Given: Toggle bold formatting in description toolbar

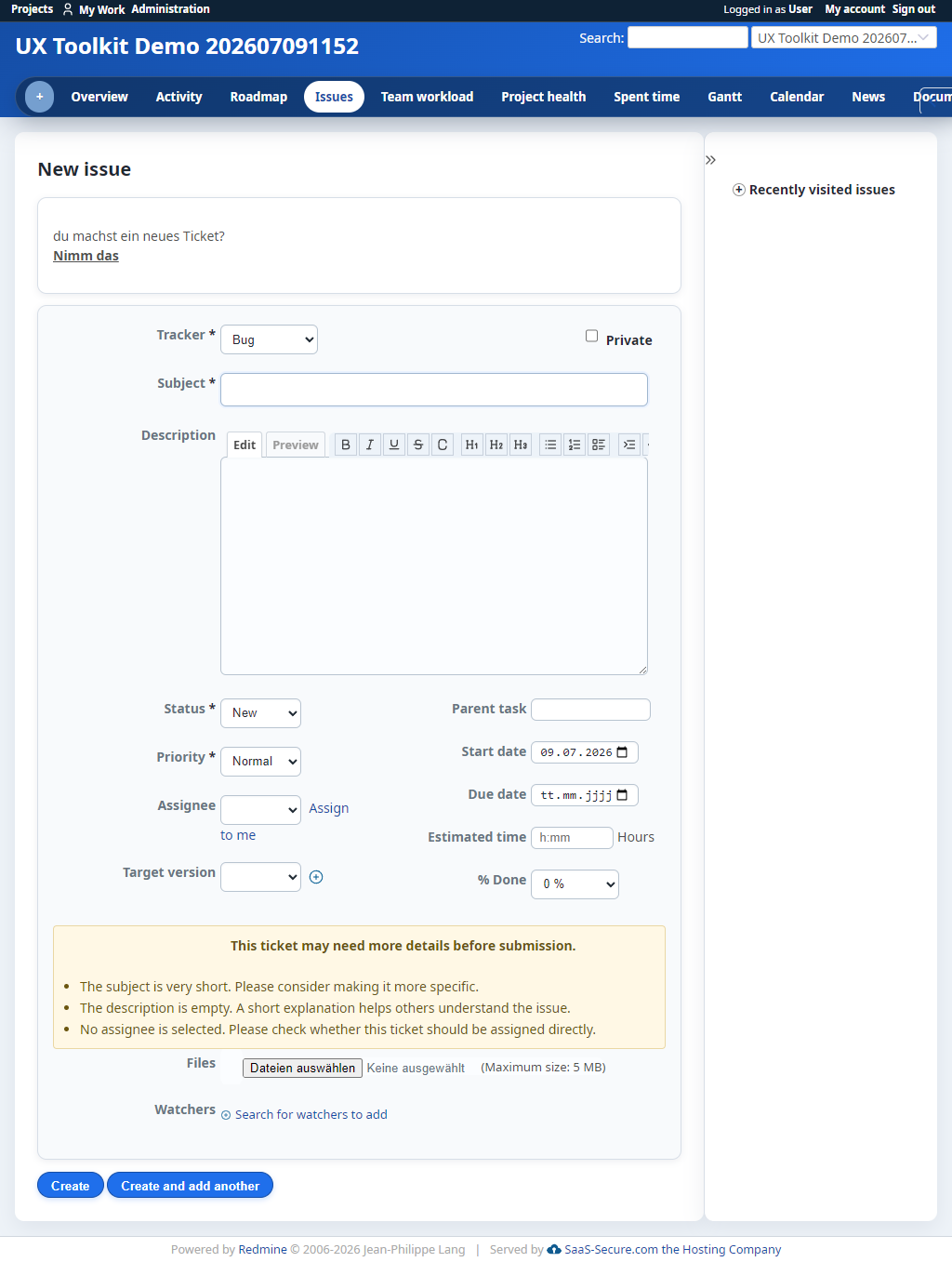Looking at the screenshot, I should click(346, 445).
